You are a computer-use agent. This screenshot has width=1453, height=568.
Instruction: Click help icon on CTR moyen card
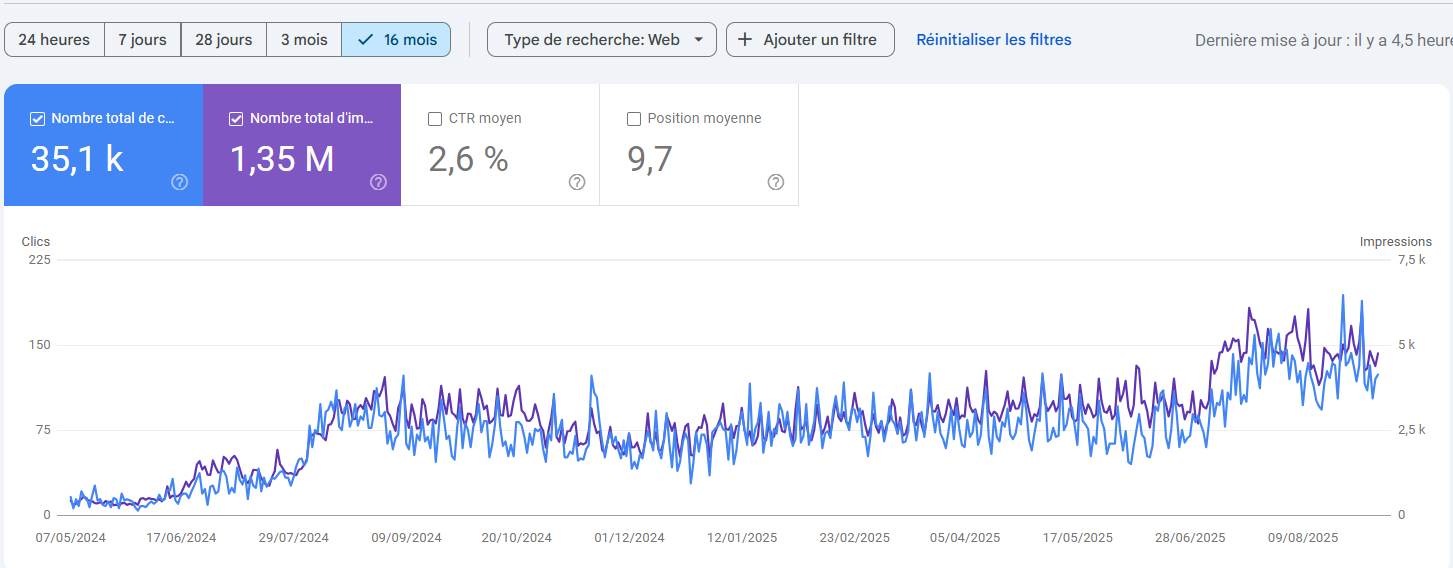[577, 182]
